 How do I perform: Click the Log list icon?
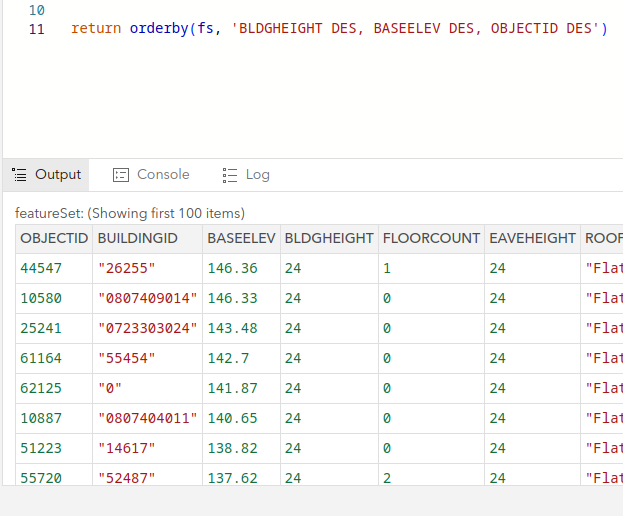(x=230, y=175)
